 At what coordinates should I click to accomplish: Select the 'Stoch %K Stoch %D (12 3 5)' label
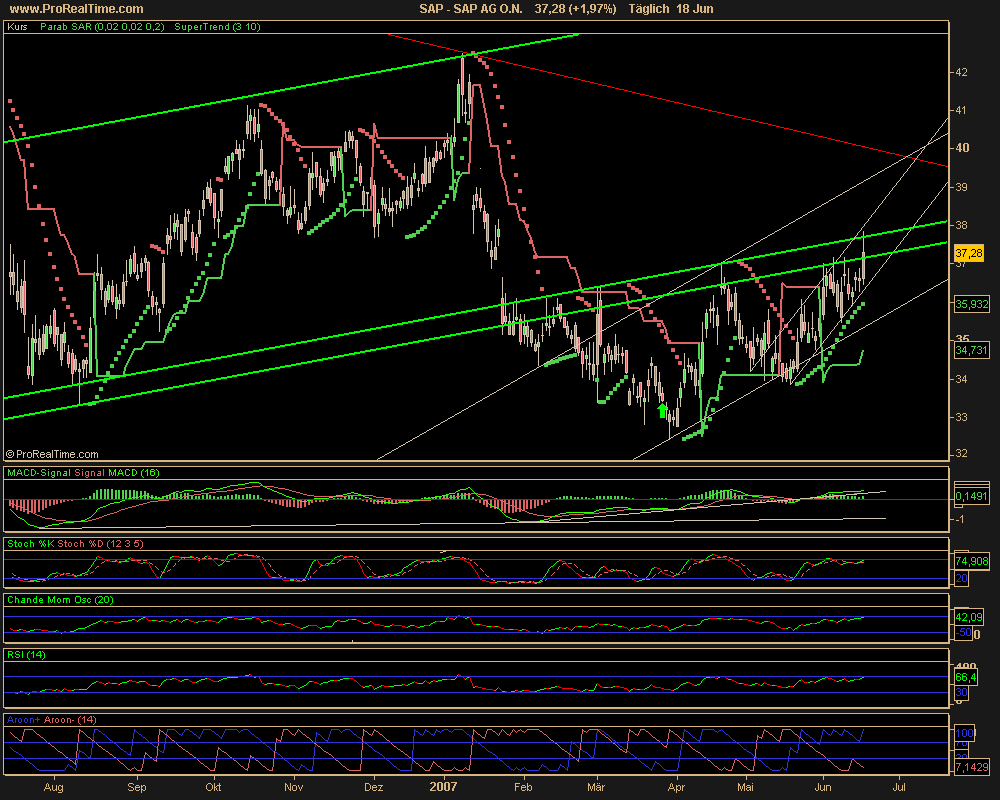[x=75, y=544]
